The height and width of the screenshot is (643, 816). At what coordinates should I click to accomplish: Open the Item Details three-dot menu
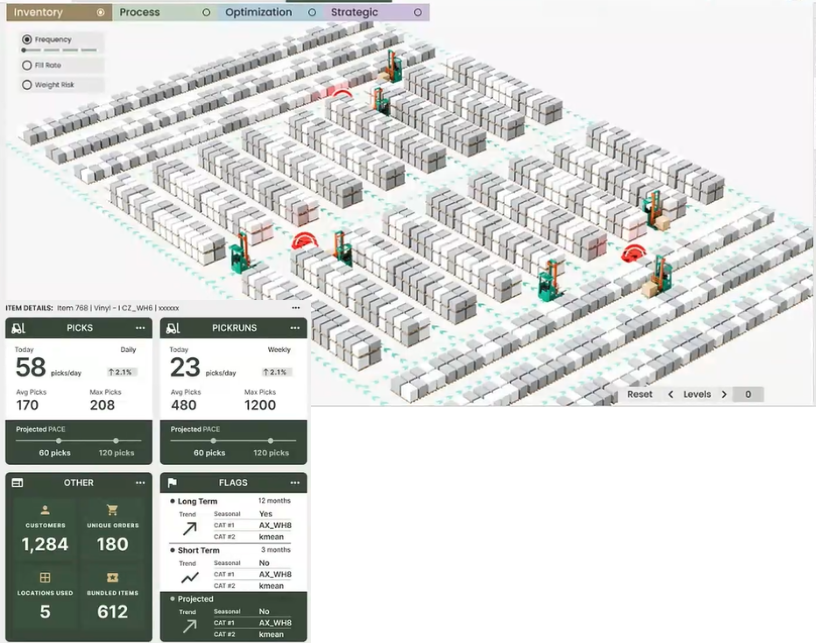point(295,308)
